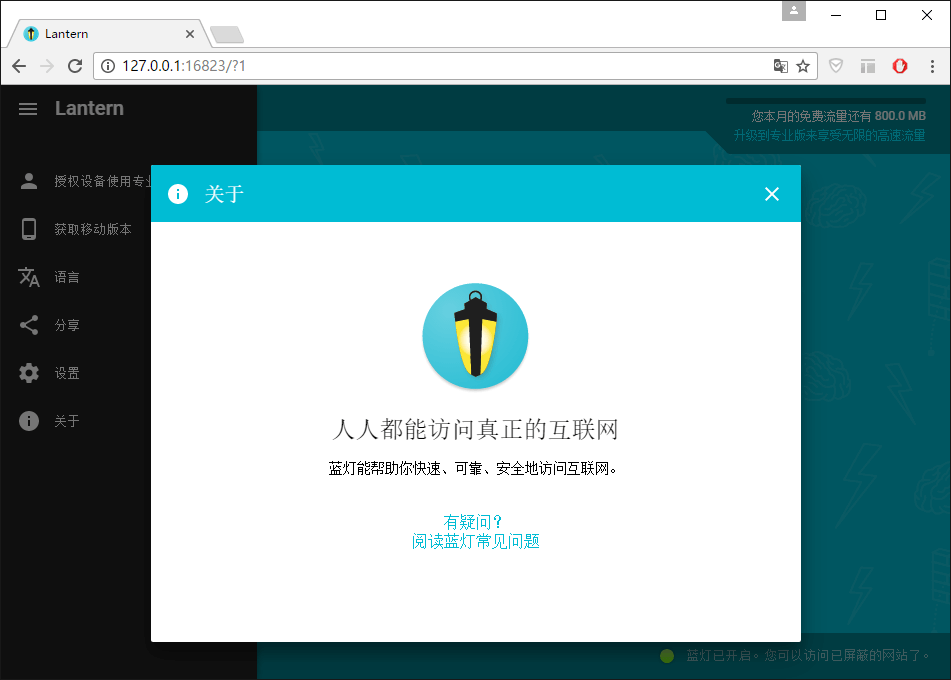This screenshot has height=680, width=951.
Task: Click the layout panel extension icon in toolbar
Action: pyautogui.click(x=868, y=66)
